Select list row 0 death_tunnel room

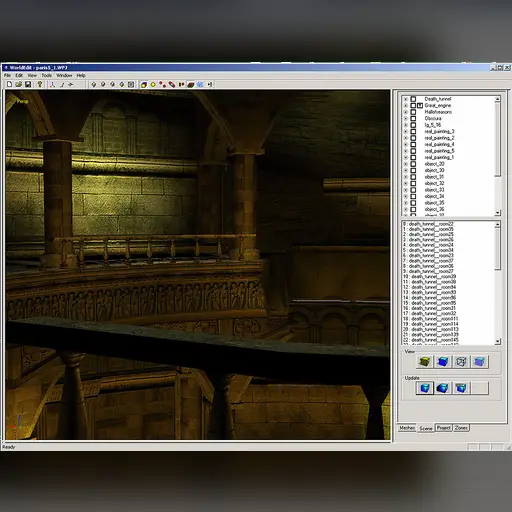[428, 224]
